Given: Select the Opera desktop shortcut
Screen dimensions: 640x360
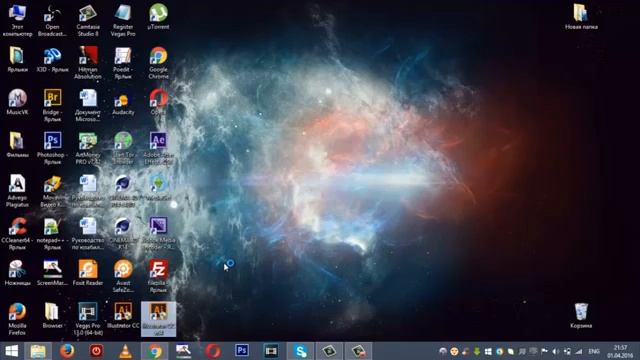Looking at the screenshot, I should point(158,102).
